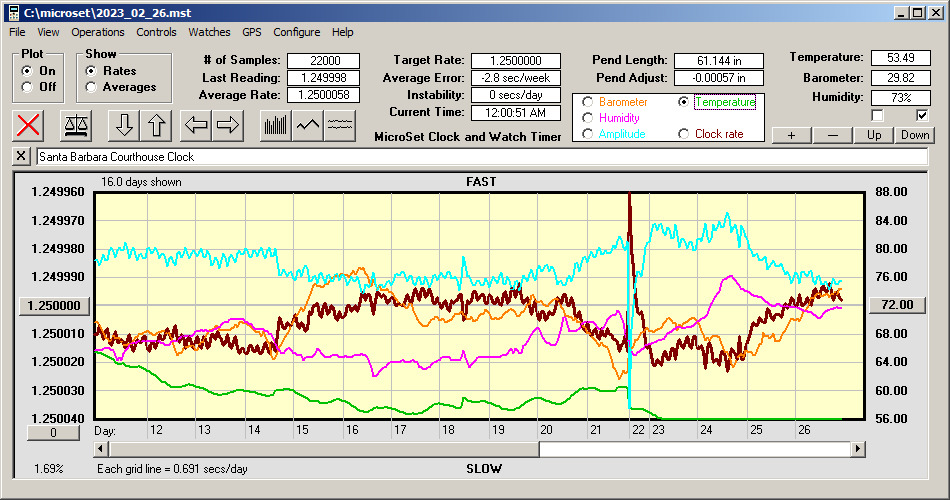
Task: Select the Barometer trace option
Action: pyautogui.click(x=588, y=102)
